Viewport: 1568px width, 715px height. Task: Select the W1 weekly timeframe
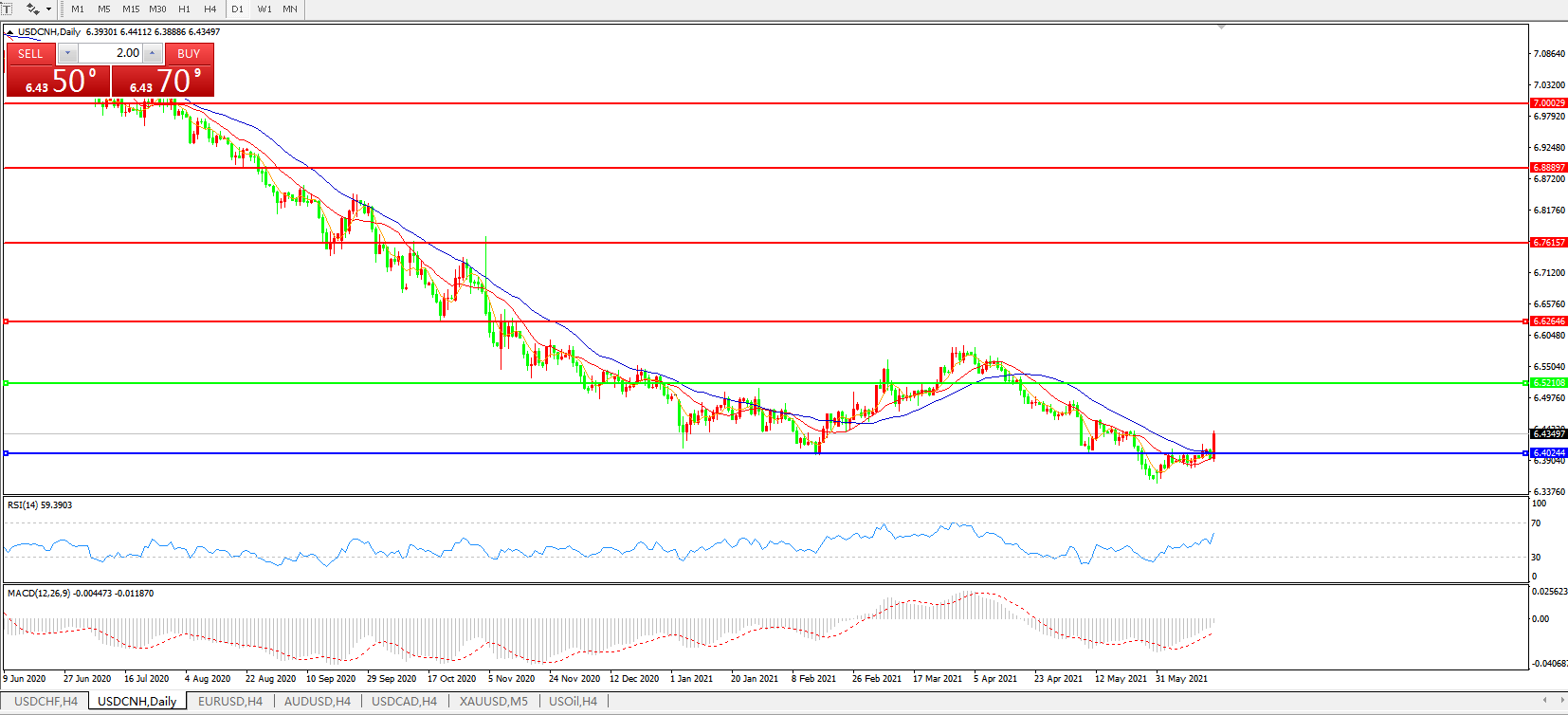tap(264, 9)
